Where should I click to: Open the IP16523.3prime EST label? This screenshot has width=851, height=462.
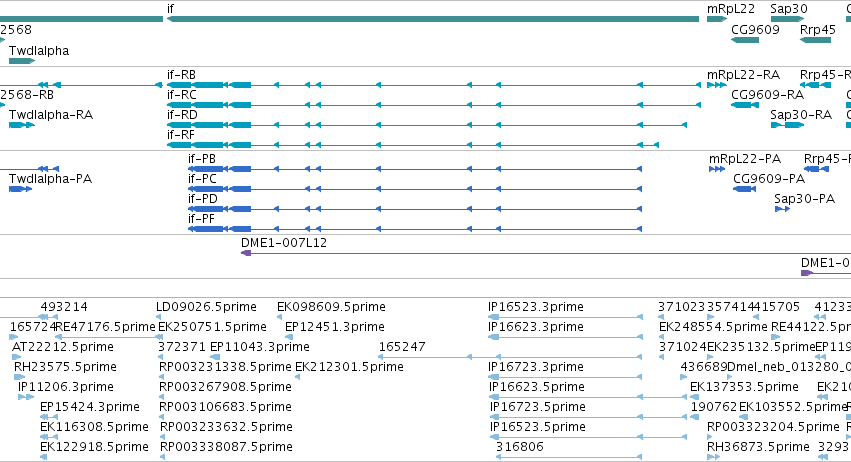point(536,307)
